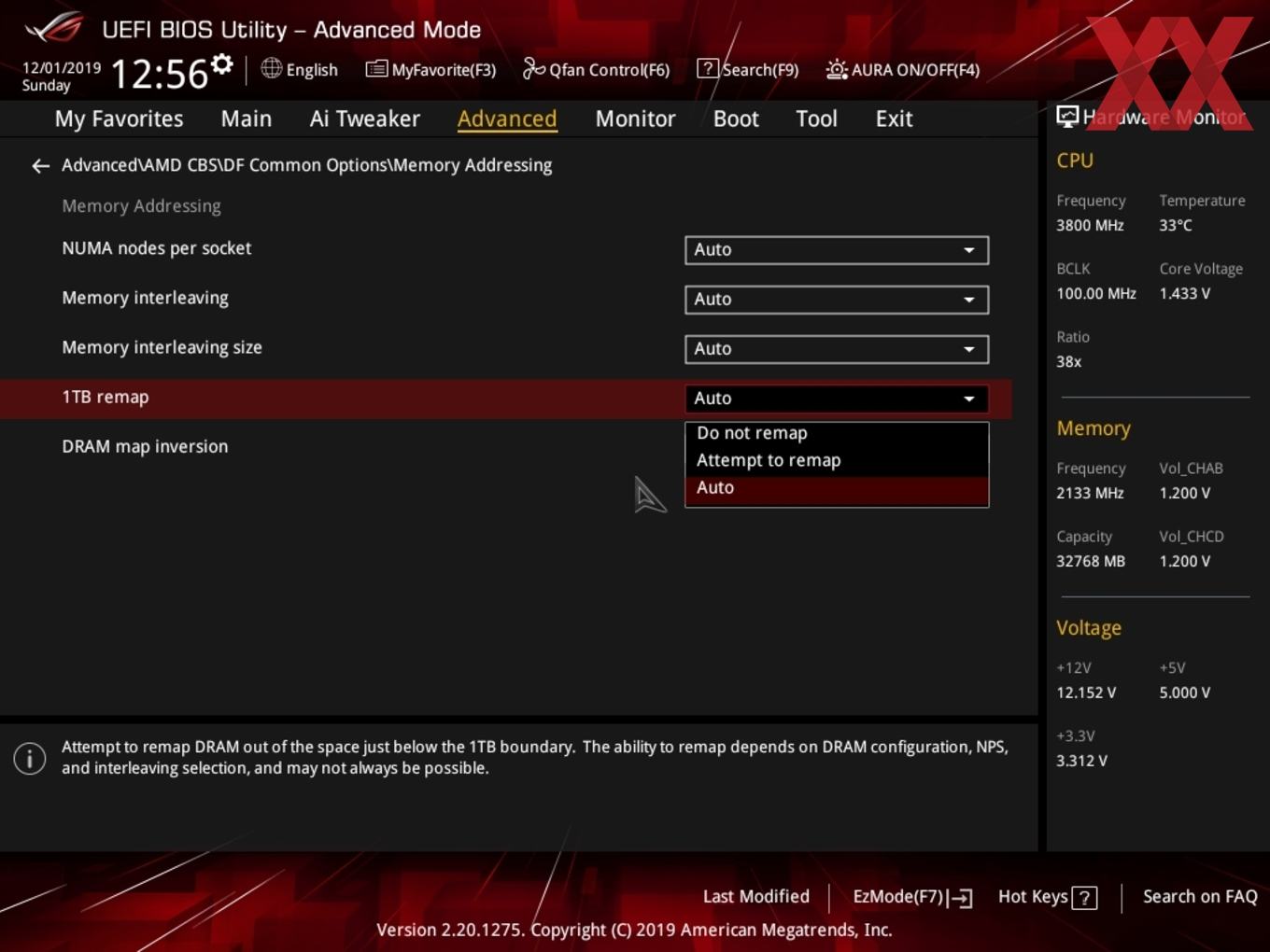
Task: Open Hot Keys help
Action: click(1047, 897)
